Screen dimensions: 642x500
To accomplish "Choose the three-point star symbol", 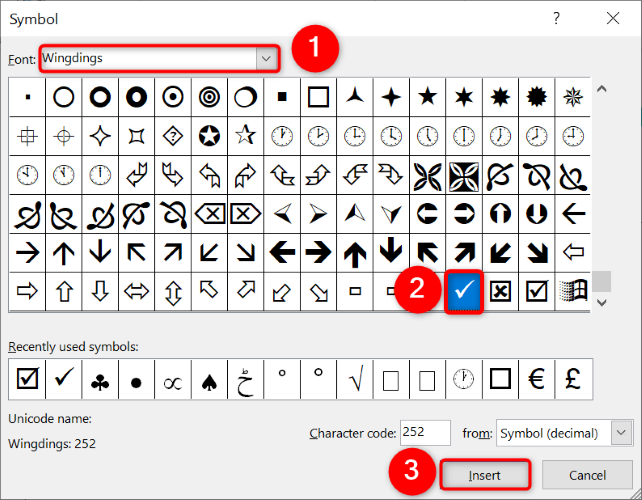I will click(355, 97).
